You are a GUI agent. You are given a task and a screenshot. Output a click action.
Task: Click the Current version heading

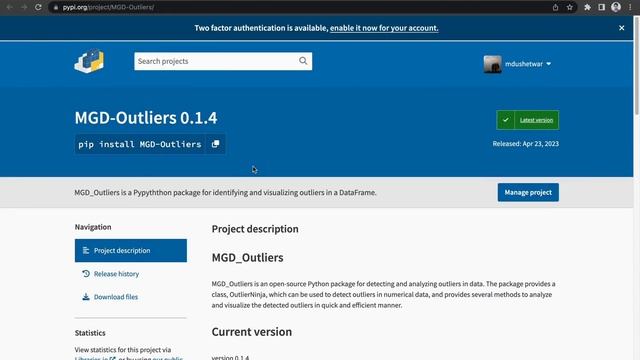252,332
